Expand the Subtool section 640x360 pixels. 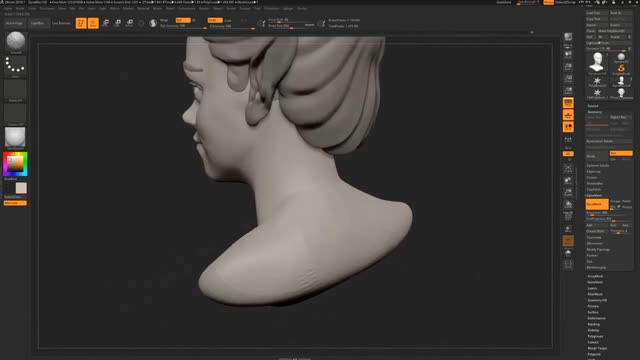click(x=593, y=106)
